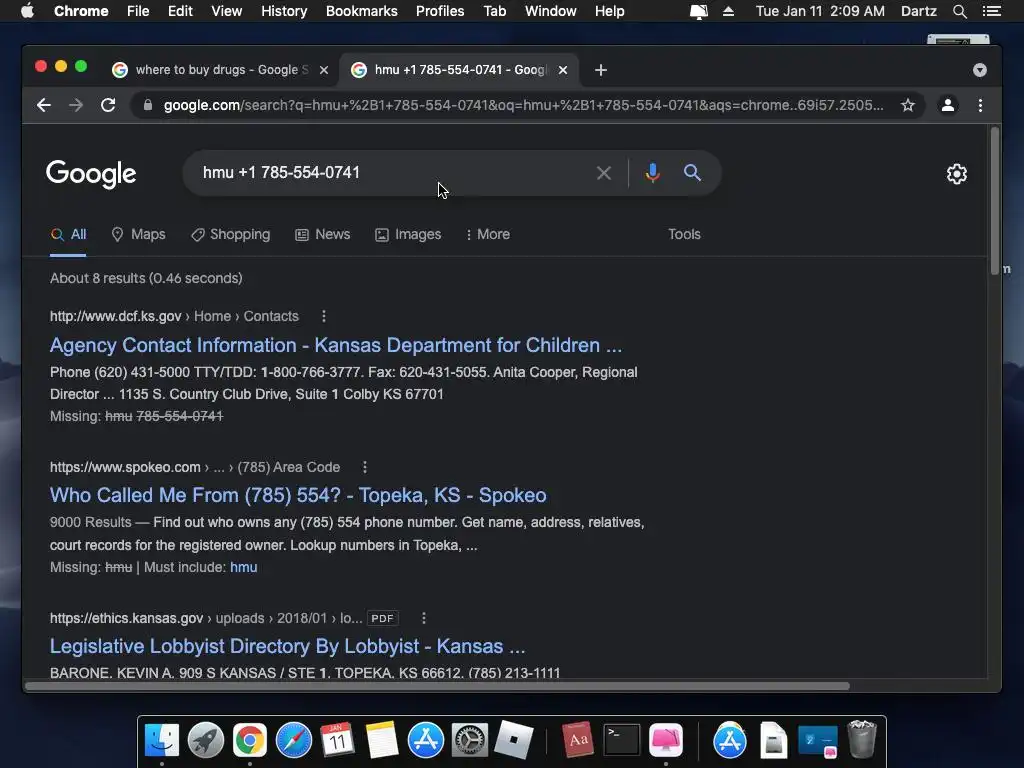Open the Chrome three-dot menu

tap(980, 105)
